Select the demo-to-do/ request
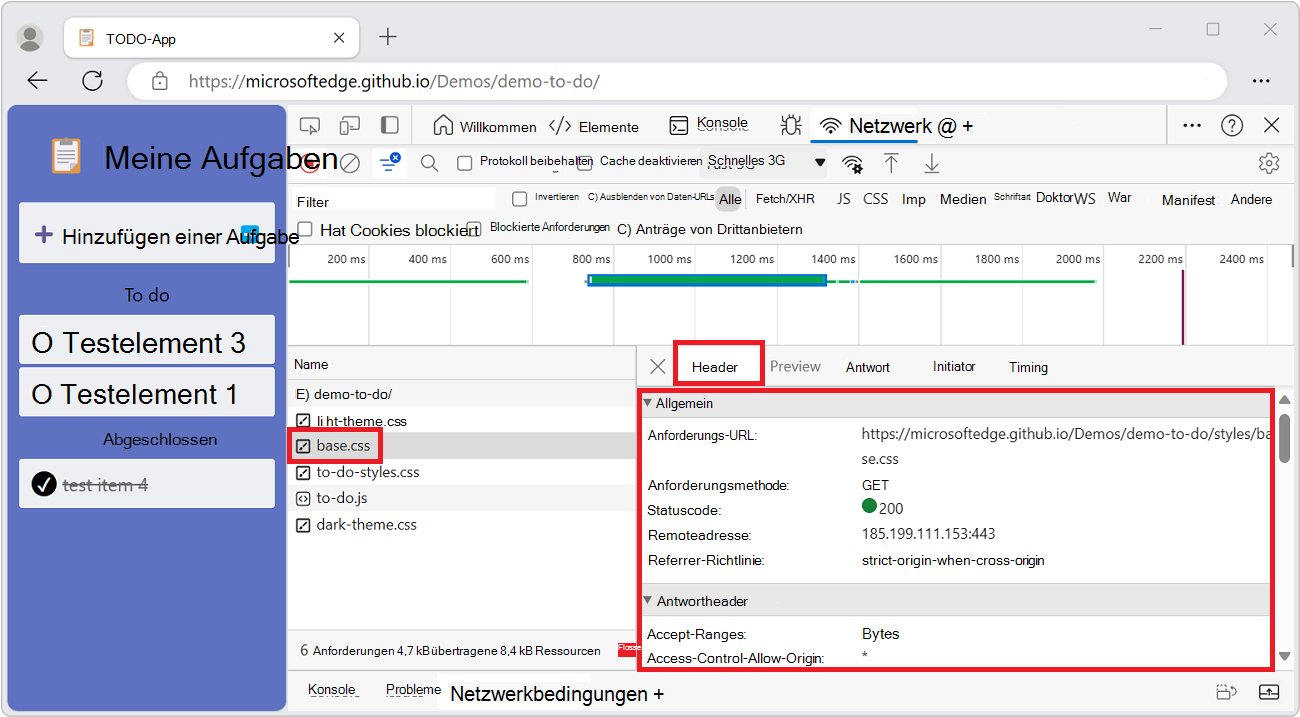 [x=461, y=394]
